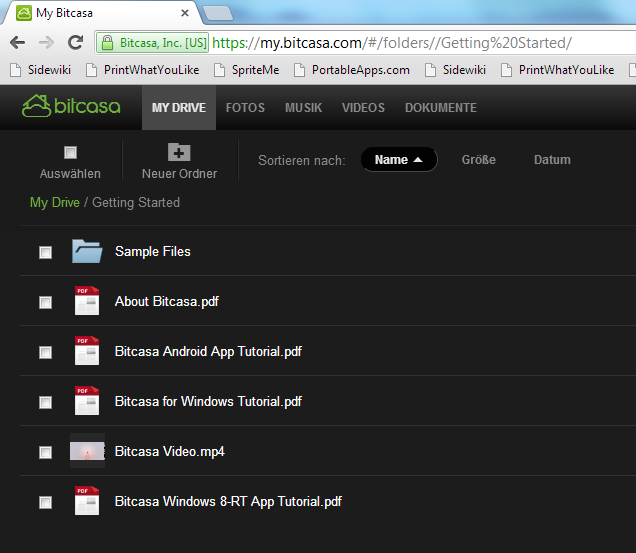Open second PrintWhatYouLike bookmark
The height and width of the screenshot is (553, 636).
click(x=558, y=70)
